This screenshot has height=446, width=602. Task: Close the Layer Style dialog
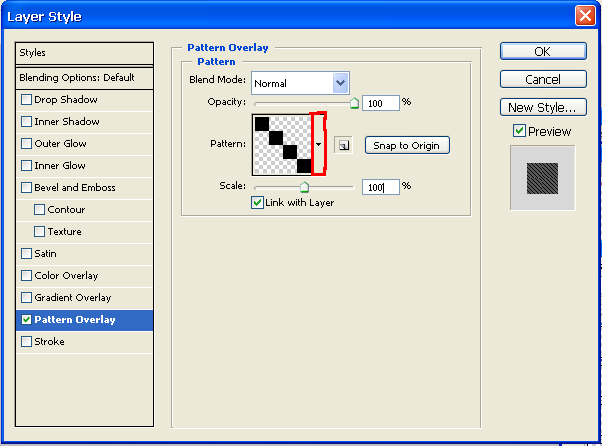coord(585,16)
